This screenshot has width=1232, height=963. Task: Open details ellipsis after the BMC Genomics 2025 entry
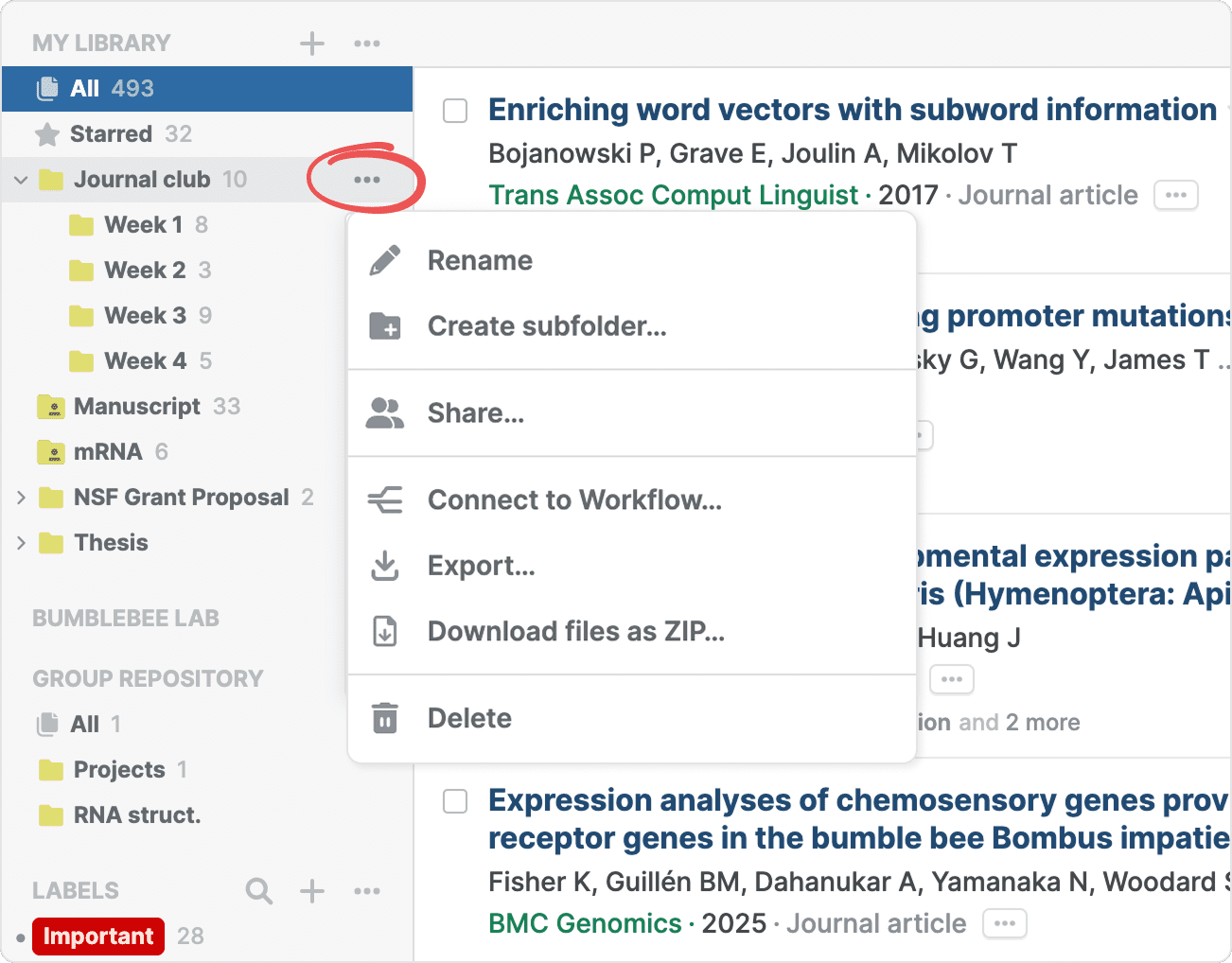tap(1004, 923)
